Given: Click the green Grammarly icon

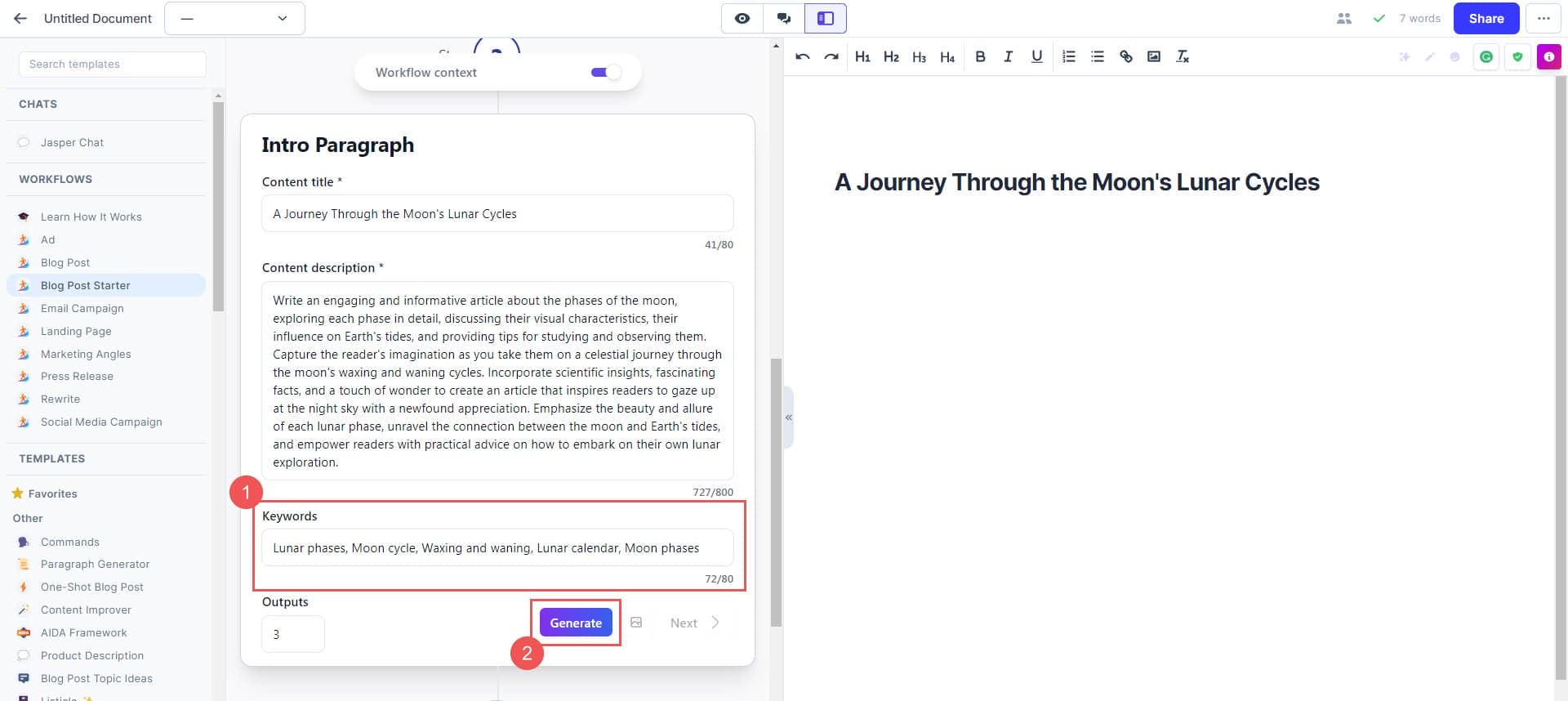Looking at the screenshot, I should pyautogui.click(x=1486, y=56).
